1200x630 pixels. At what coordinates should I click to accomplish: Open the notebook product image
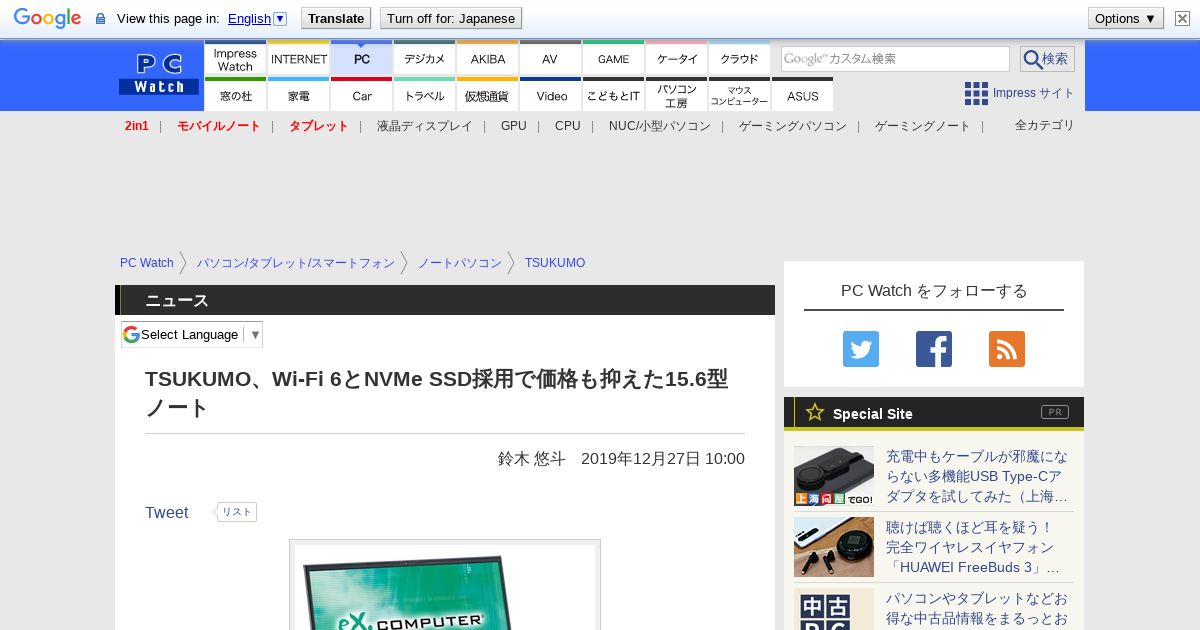pos(445,585)
